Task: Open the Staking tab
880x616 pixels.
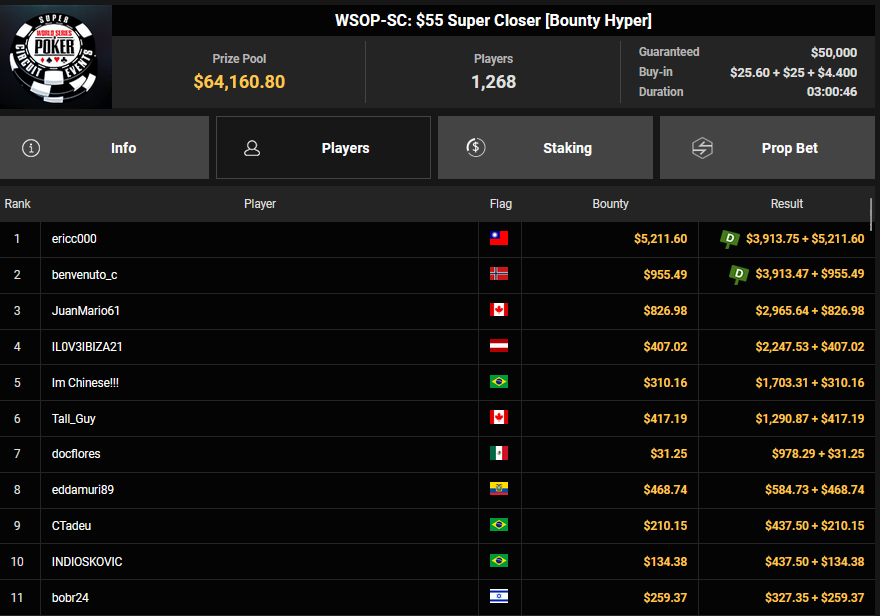Action: [567, 148]
